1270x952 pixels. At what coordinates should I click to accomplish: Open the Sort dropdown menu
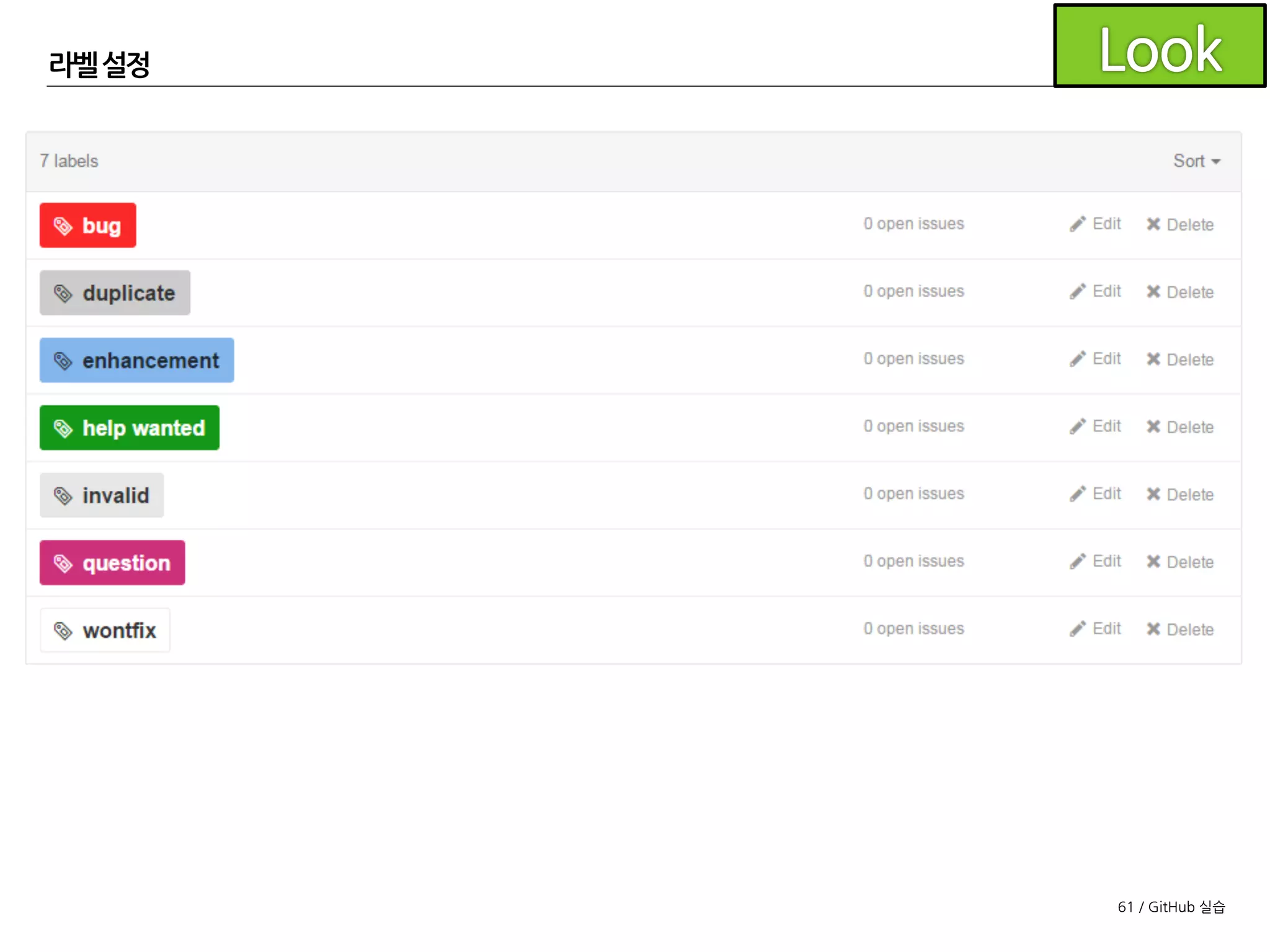pos(1197,161)
